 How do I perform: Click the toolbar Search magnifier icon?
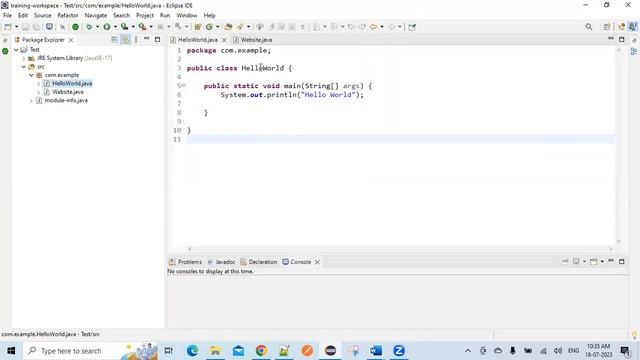tap(589, 27)
